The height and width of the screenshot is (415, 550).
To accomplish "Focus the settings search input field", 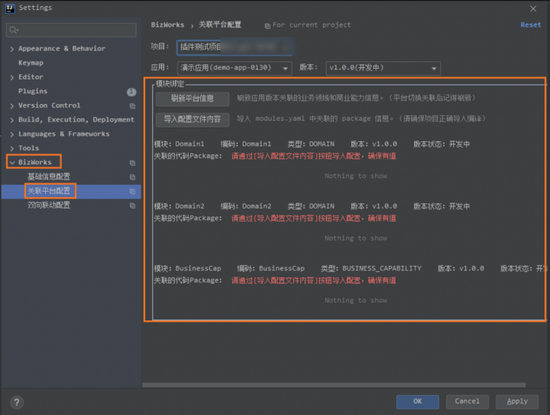I will tap(71, 30).
